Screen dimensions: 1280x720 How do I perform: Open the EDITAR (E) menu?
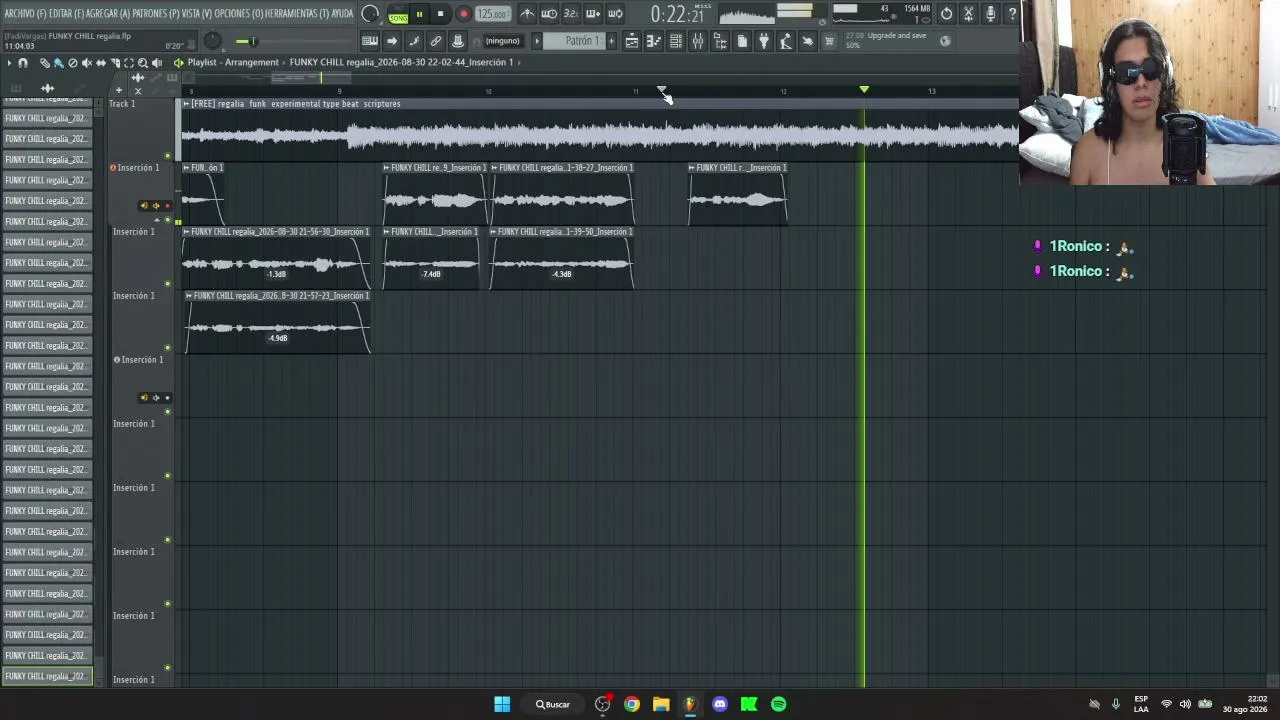[67, 14]
